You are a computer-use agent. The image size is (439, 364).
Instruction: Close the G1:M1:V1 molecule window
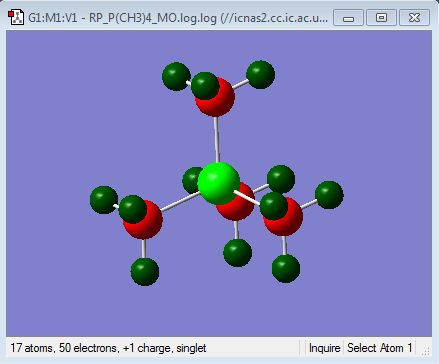click(414, 17)
